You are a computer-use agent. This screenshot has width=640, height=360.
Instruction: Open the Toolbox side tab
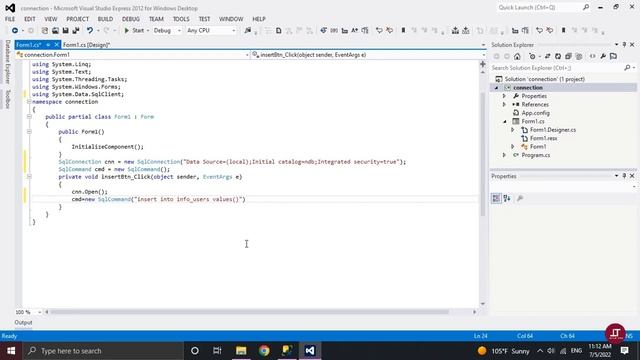point(7,99)
